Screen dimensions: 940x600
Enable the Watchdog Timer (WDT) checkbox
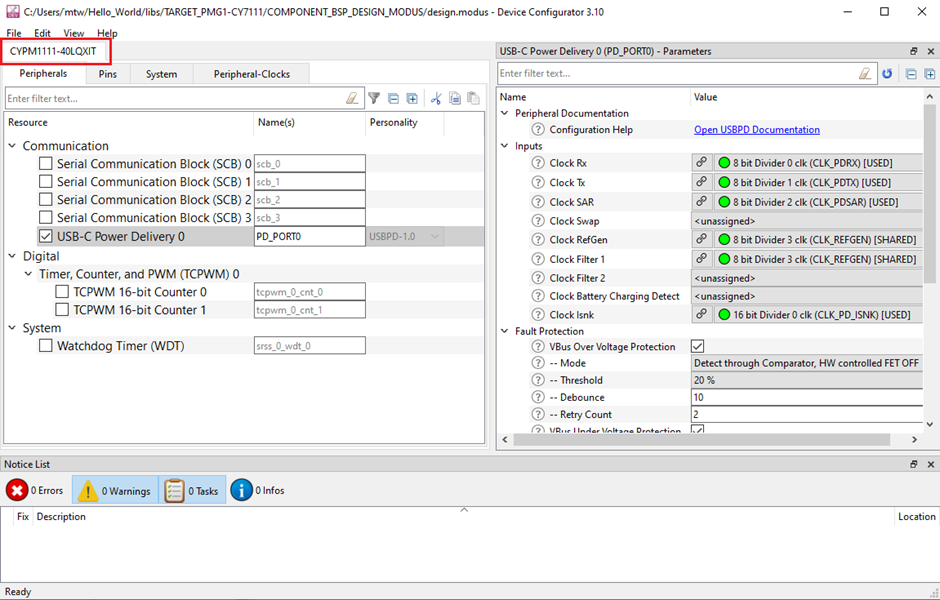pos(45,345)
